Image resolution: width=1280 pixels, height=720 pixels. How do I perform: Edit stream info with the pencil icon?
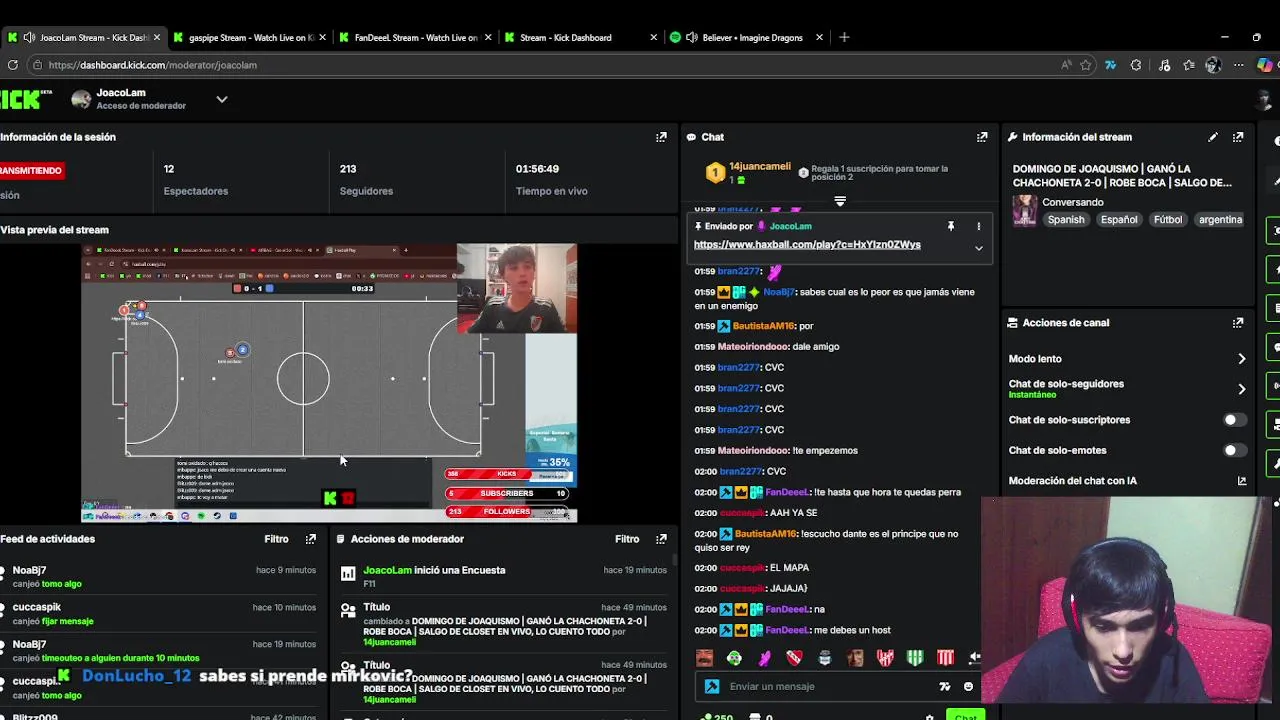pos(1213,137)
